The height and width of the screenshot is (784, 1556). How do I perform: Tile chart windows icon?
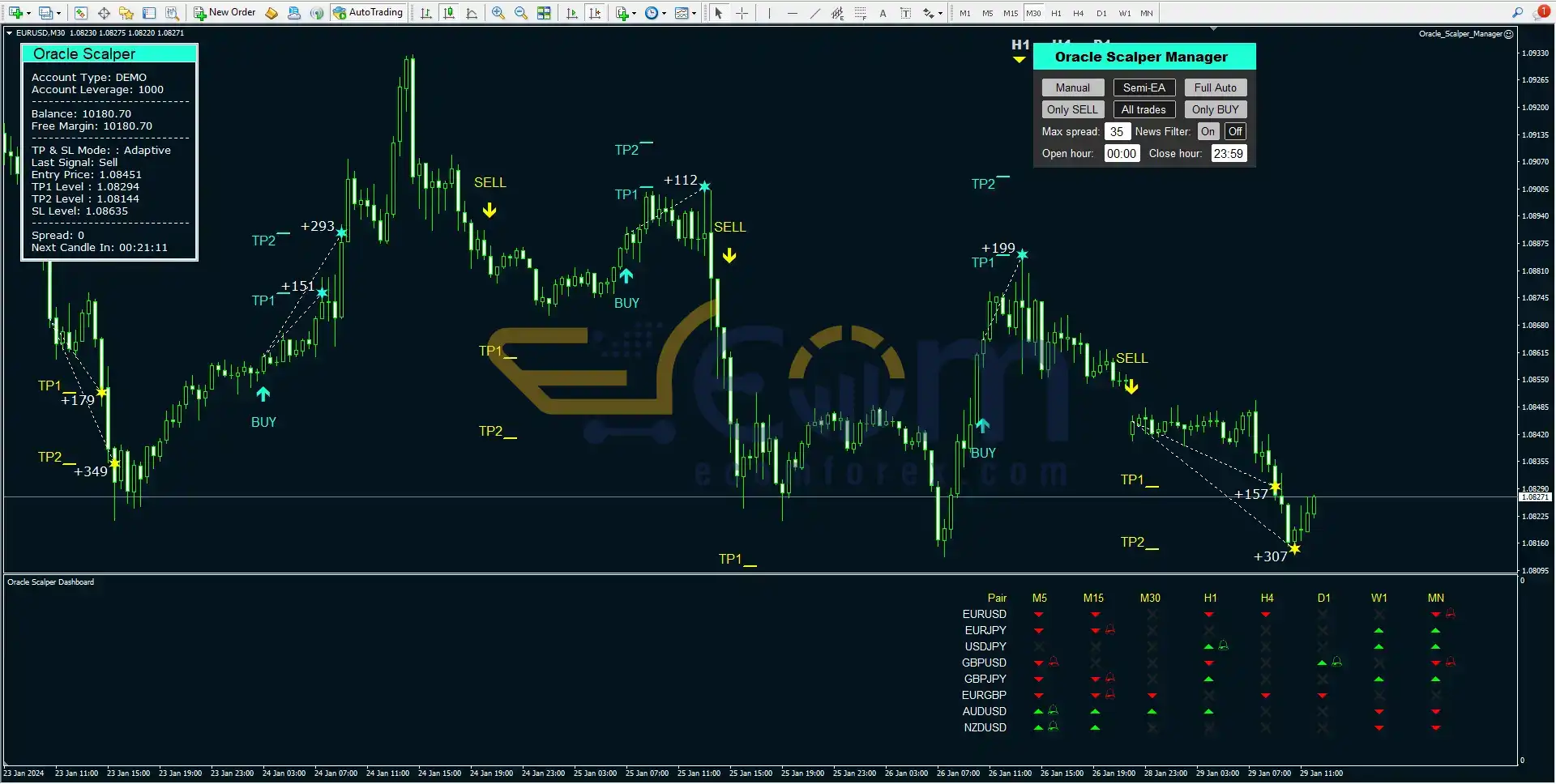pos(545,13)
